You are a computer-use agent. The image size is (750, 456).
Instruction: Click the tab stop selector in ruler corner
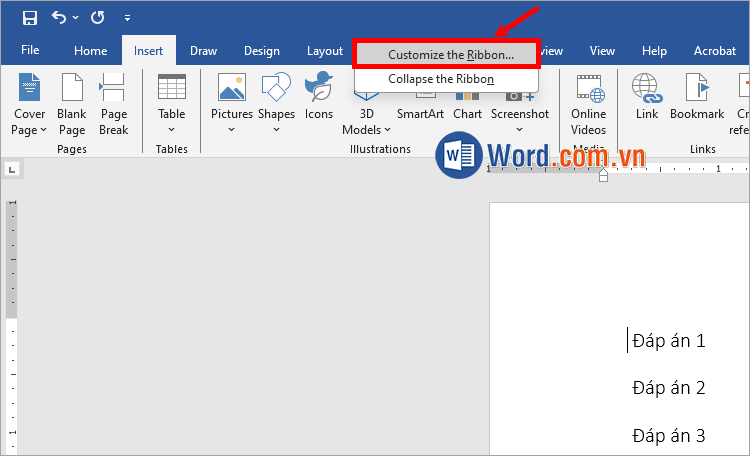[12, 169]
